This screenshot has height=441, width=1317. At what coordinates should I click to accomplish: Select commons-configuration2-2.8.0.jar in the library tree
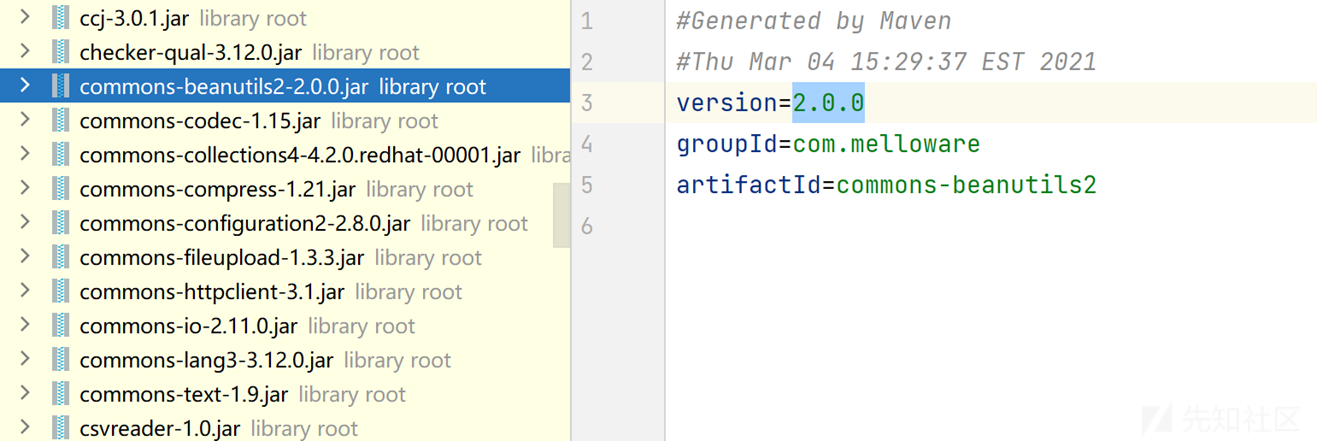point(244,224)
